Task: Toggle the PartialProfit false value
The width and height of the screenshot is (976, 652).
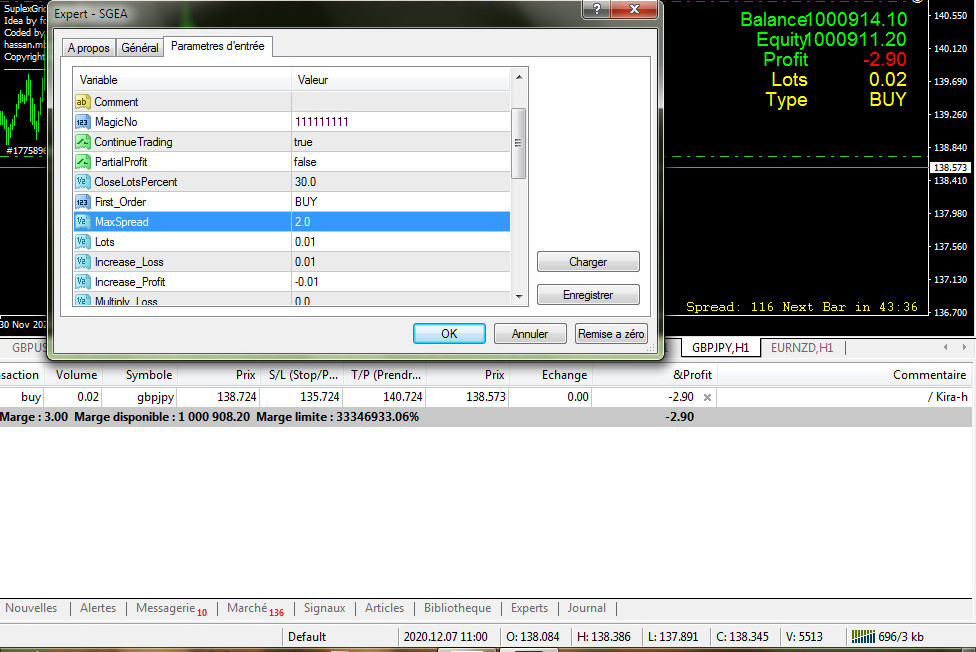Action: 400,162
